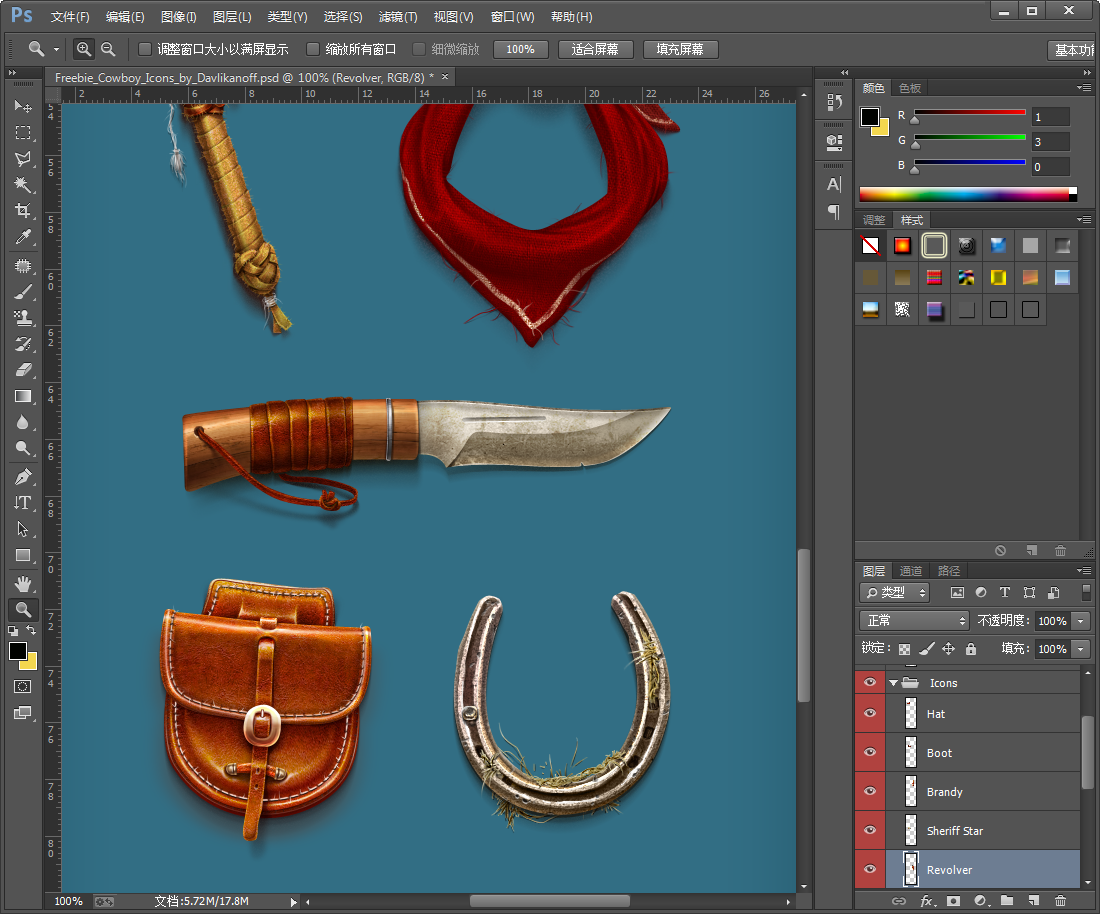Click the Fill Screen button

[x=680, y=49]
